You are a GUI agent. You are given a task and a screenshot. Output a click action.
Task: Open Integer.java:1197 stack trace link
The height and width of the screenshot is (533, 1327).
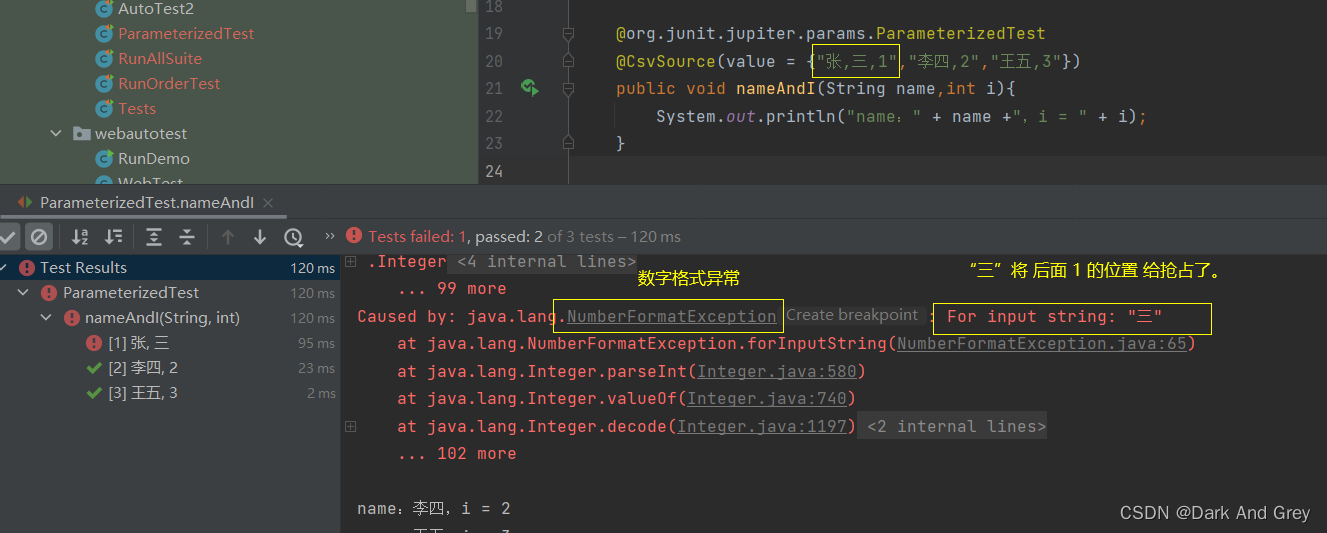point(761,426)
